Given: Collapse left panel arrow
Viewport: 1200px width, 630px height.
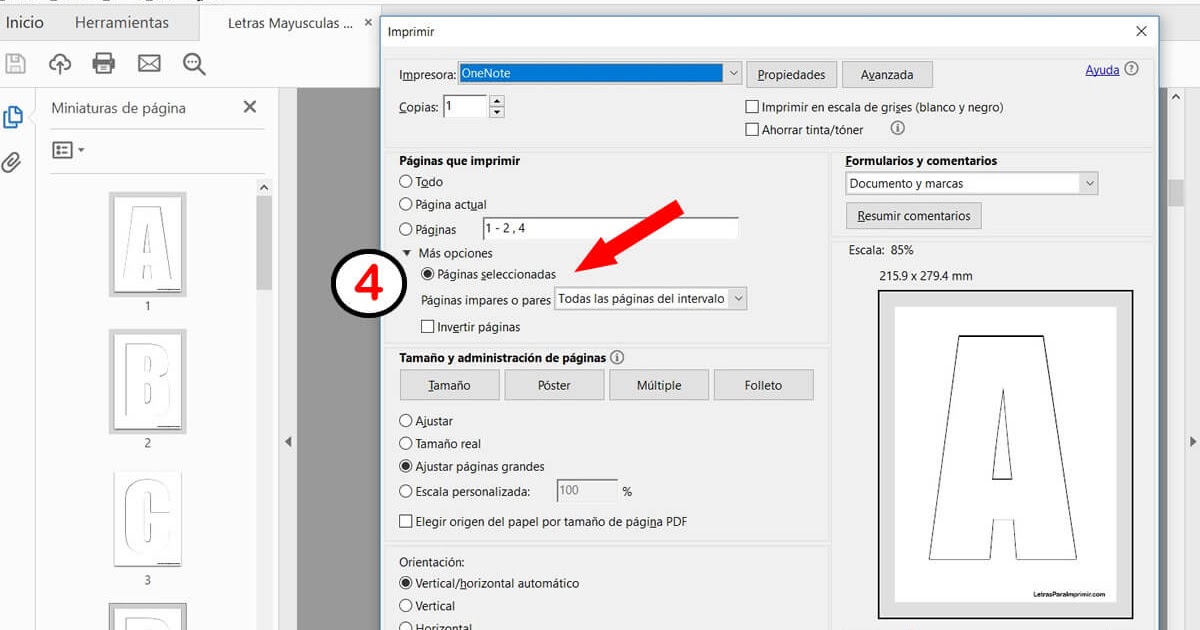Looking at the screenshot, I should click(288, 441).
